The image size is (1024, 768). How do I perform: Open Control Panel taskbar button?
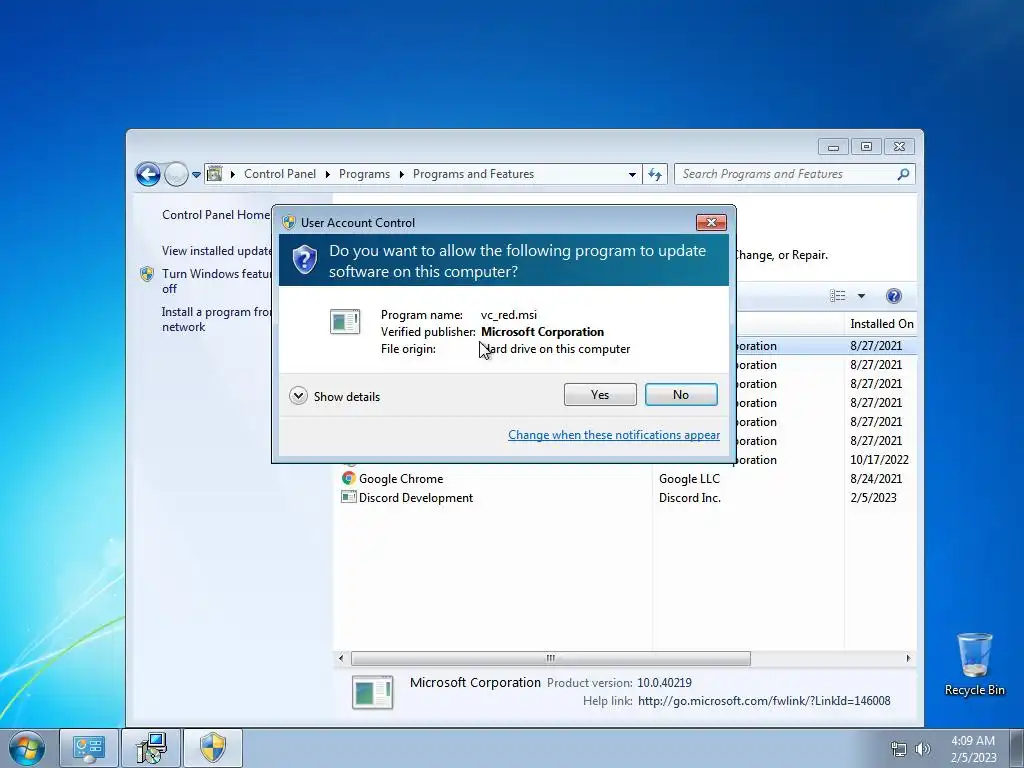(x=89, y=748)
